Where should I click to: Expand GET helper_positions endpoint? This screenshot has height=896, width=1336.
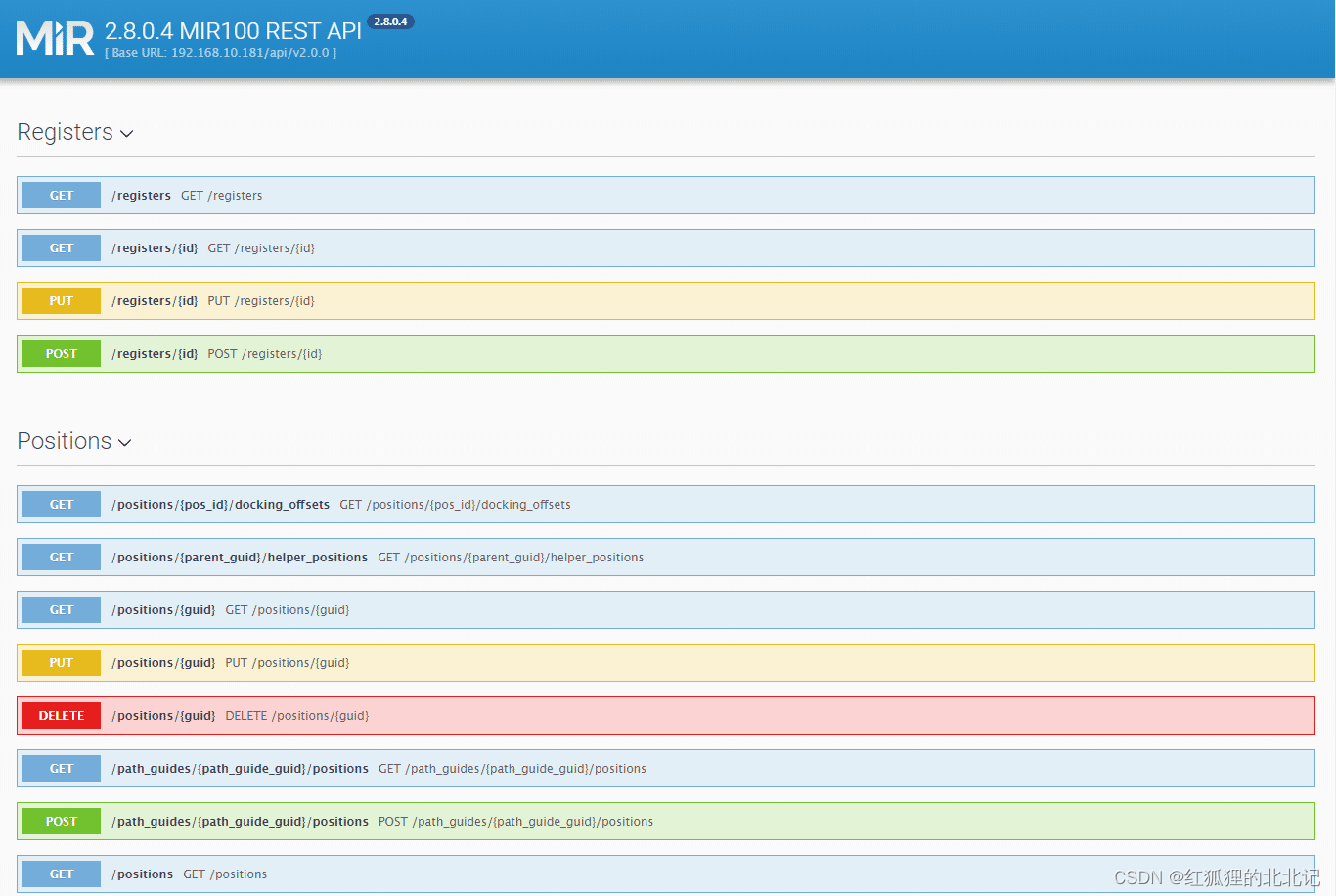click(666, 558)
